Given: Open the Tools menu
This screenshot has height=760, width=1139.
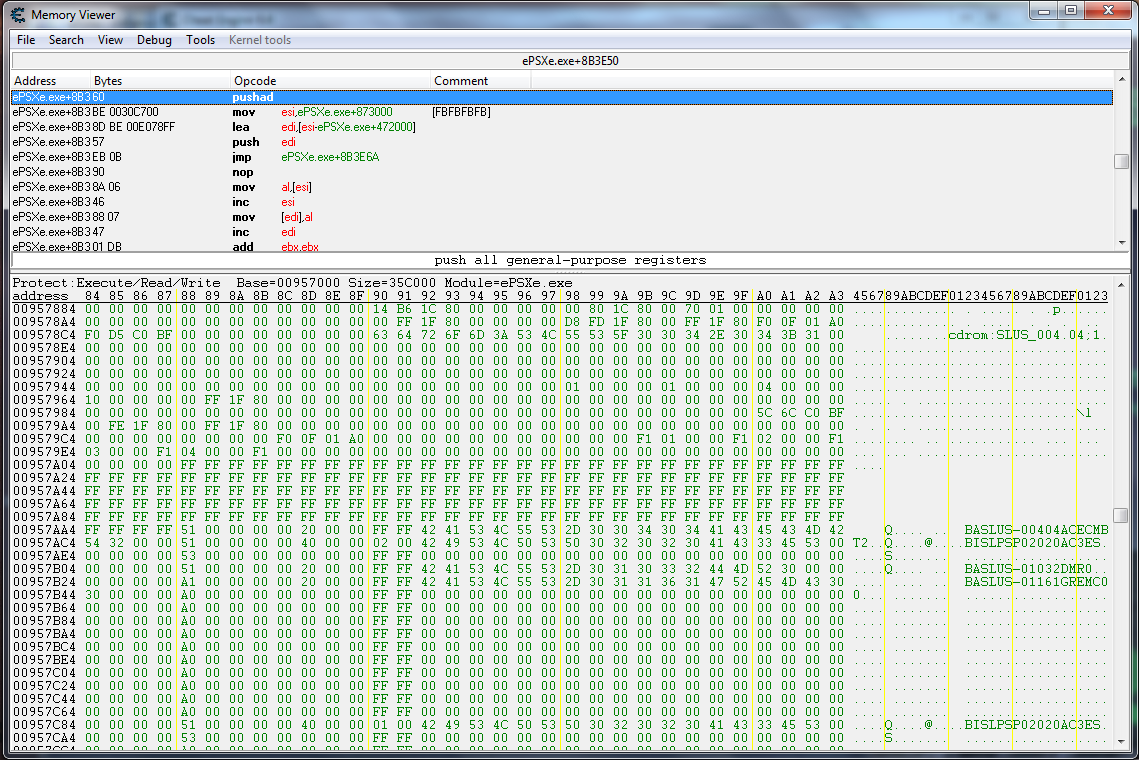Looking at the screenshot, I should pos(200,40).
